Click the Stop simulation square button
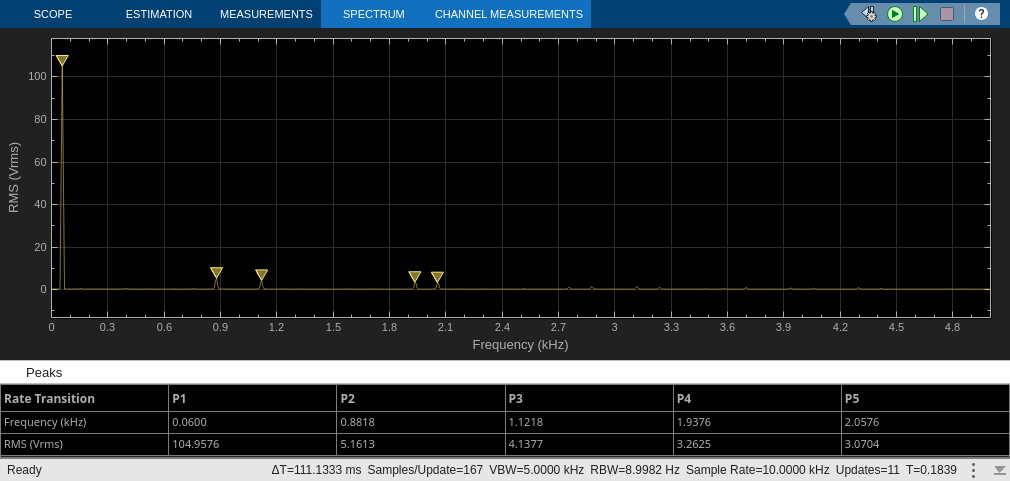This screenshot has height=481, width=1010. click(x=947, y=14)
